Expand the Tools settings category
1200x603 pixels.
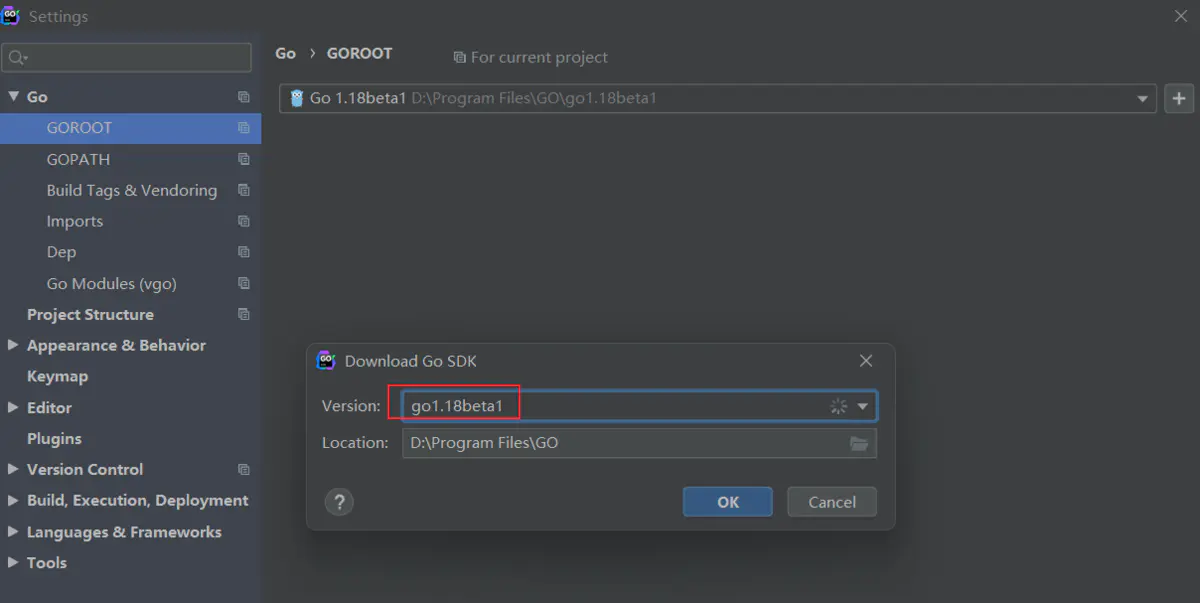pos(13,563)
